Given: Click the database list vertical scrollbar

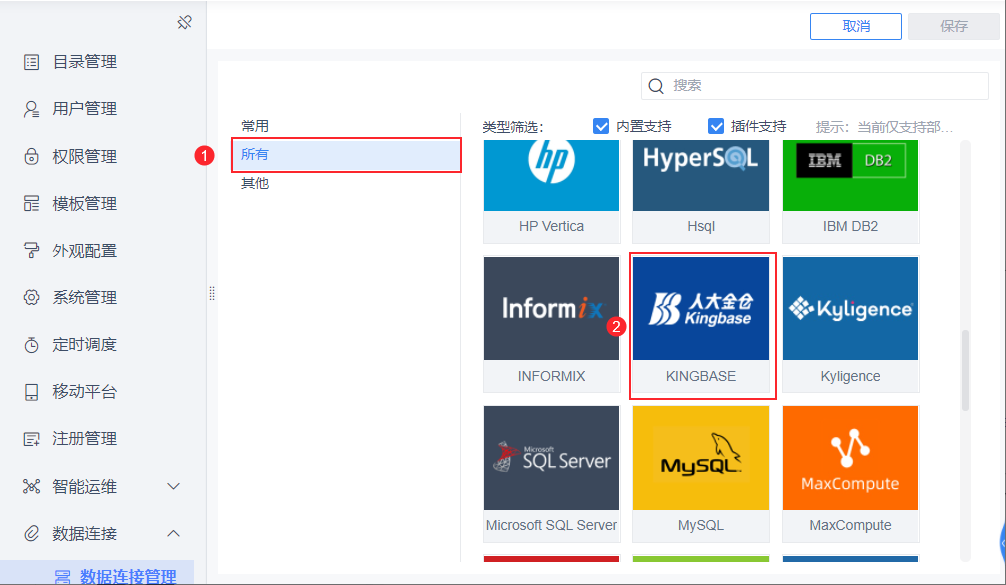Looking at the screenshot, I should 965,370.
